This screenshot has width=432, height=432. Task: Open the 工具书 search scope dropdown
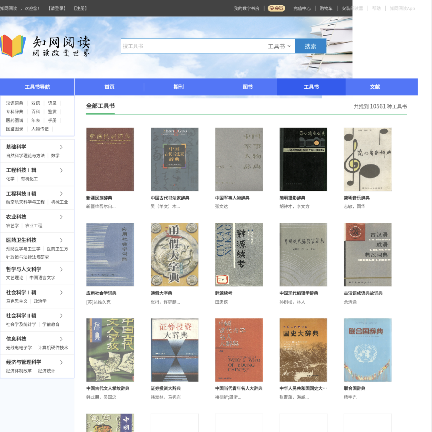279,46
